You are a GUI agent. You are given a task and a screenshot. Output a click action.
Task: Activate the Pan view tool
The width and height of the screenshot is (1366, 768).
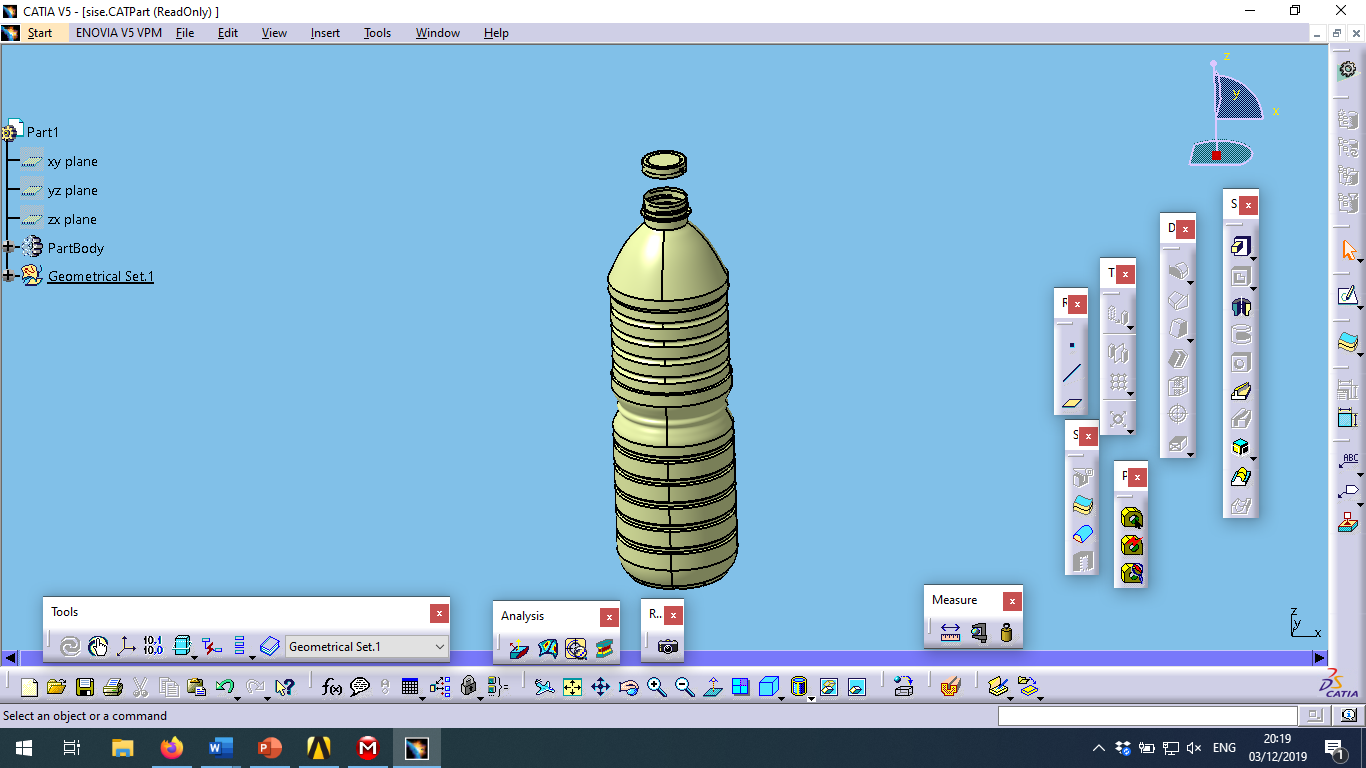pos(600,687)
